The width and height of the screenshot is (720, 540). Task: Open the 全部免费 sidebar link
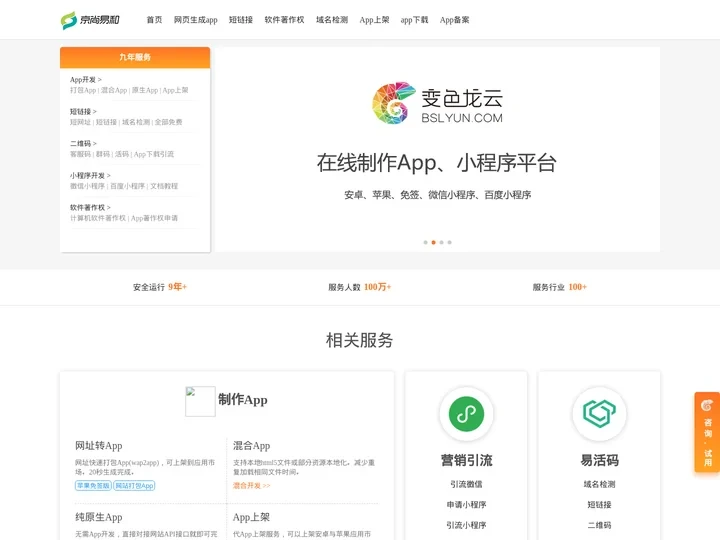click(169, 122)
